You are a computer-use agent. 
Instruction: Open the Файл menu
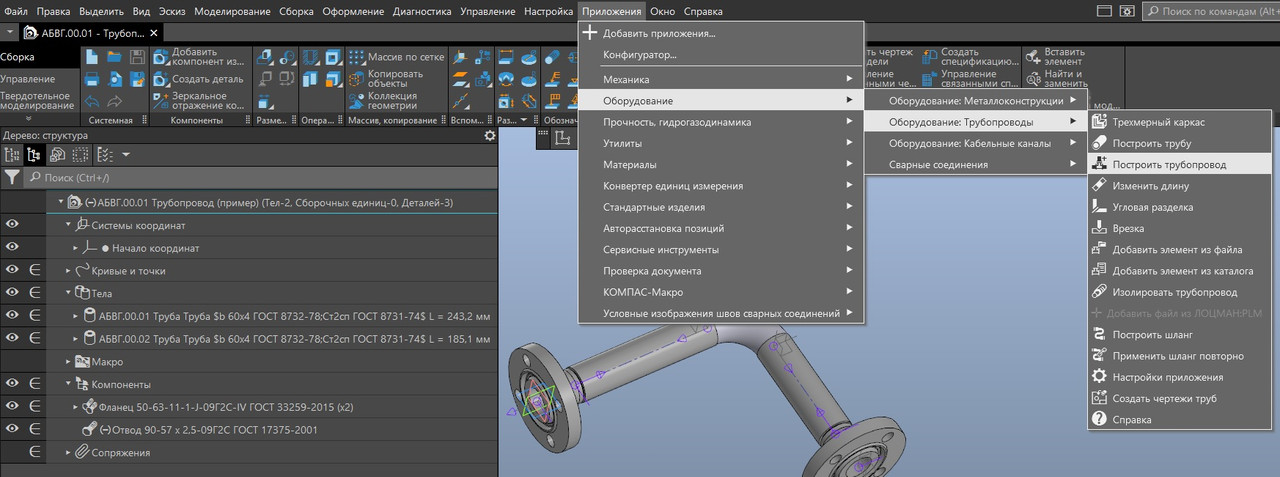(16, 11)
